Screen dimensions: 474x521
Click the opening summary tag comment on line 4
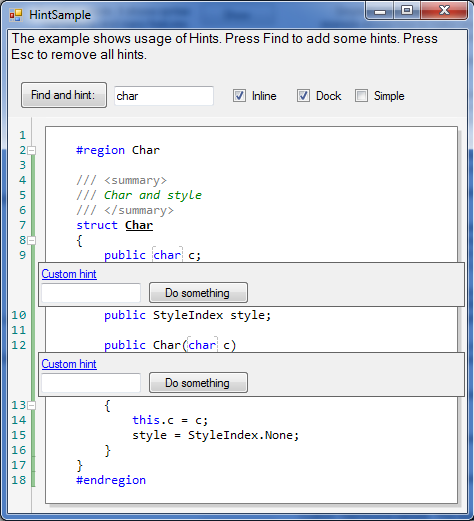click(122, 180)
